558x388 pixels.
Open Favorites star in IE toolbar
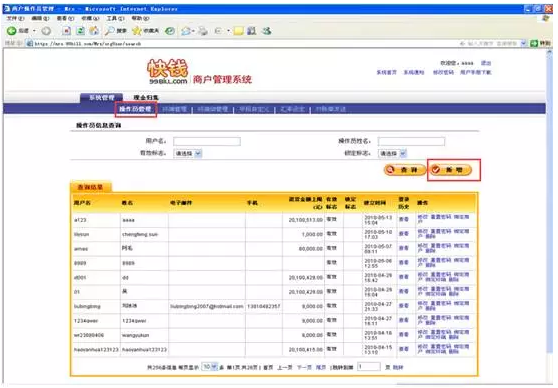pyautogui.click(x=137, y=31)
